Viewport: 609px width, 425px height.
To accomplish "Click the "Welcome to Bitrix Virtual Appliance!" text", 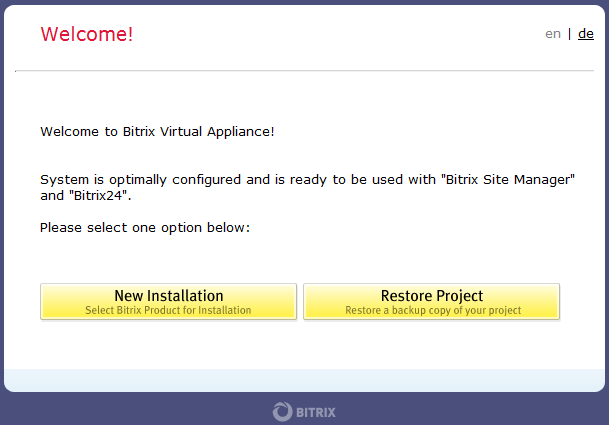I will point(157,132).
